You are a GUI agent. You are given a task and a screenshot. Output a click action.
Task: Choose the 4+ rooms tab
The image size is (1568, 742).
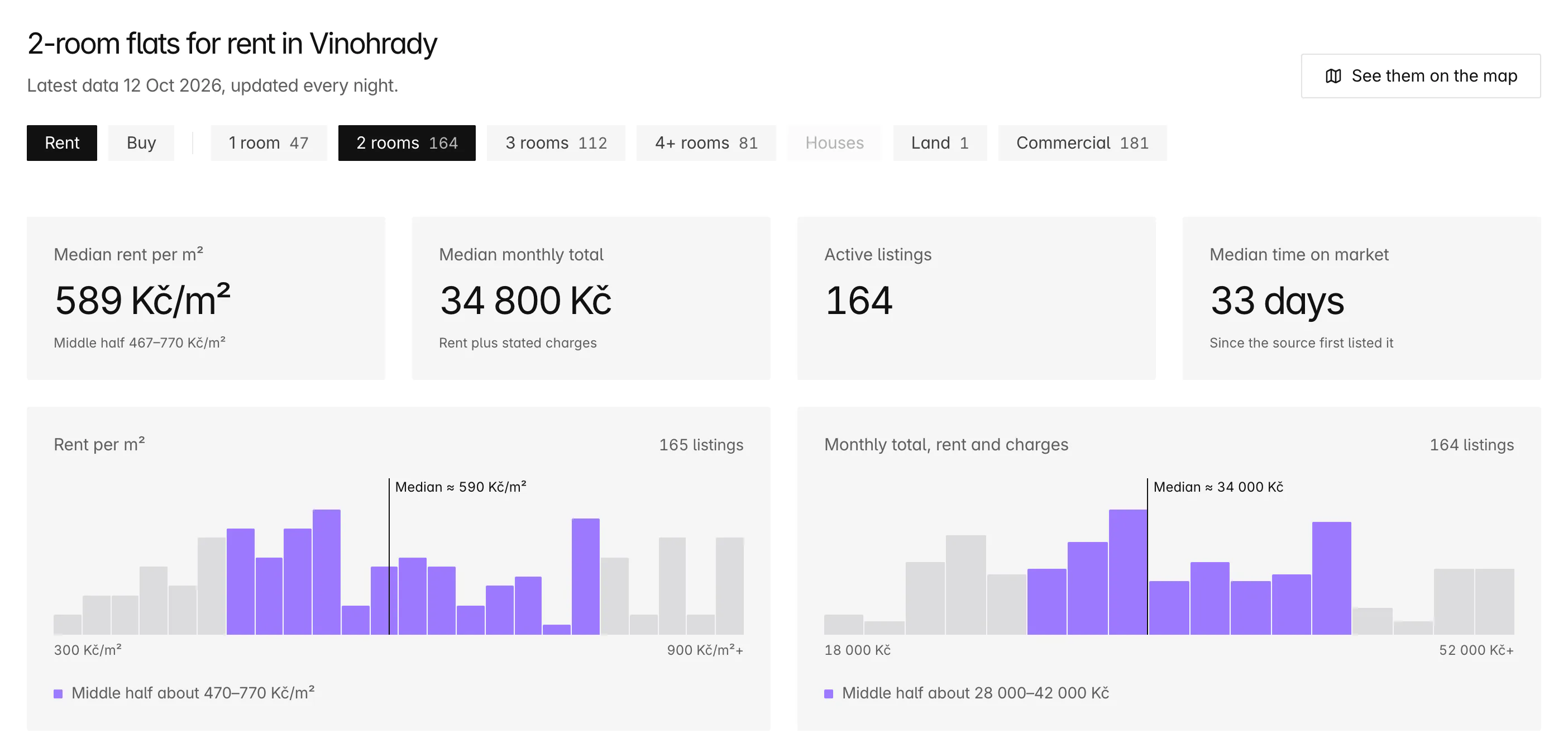click(x=706, y=142)
